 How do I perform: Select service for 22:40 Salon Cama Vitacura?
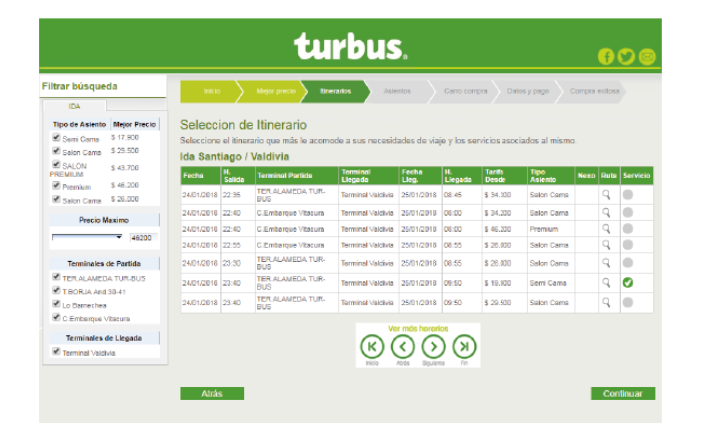pyautogui.click(x=628, y=212)
